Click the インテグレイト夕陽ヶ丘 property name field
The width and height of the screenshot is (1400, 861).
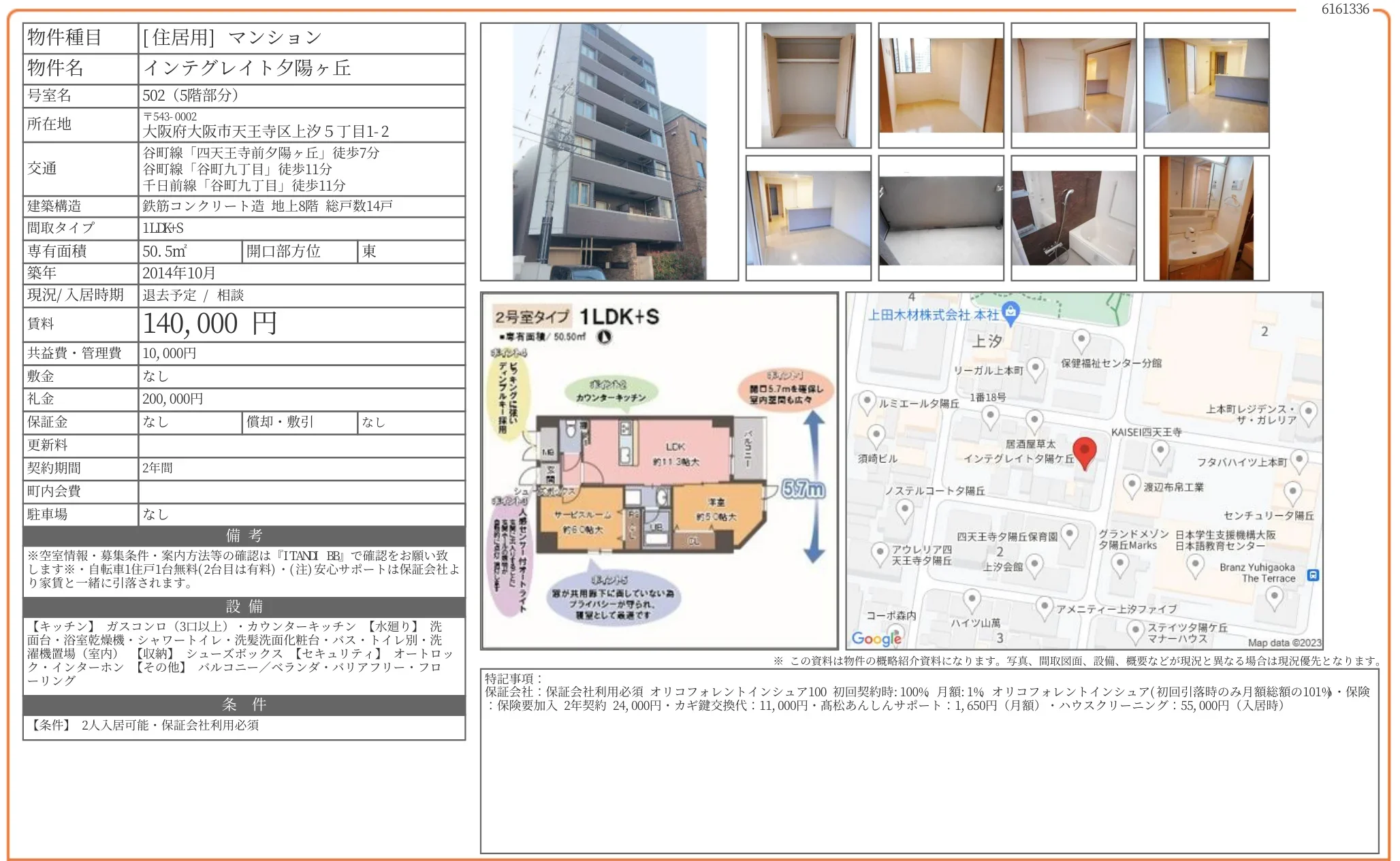247,68
